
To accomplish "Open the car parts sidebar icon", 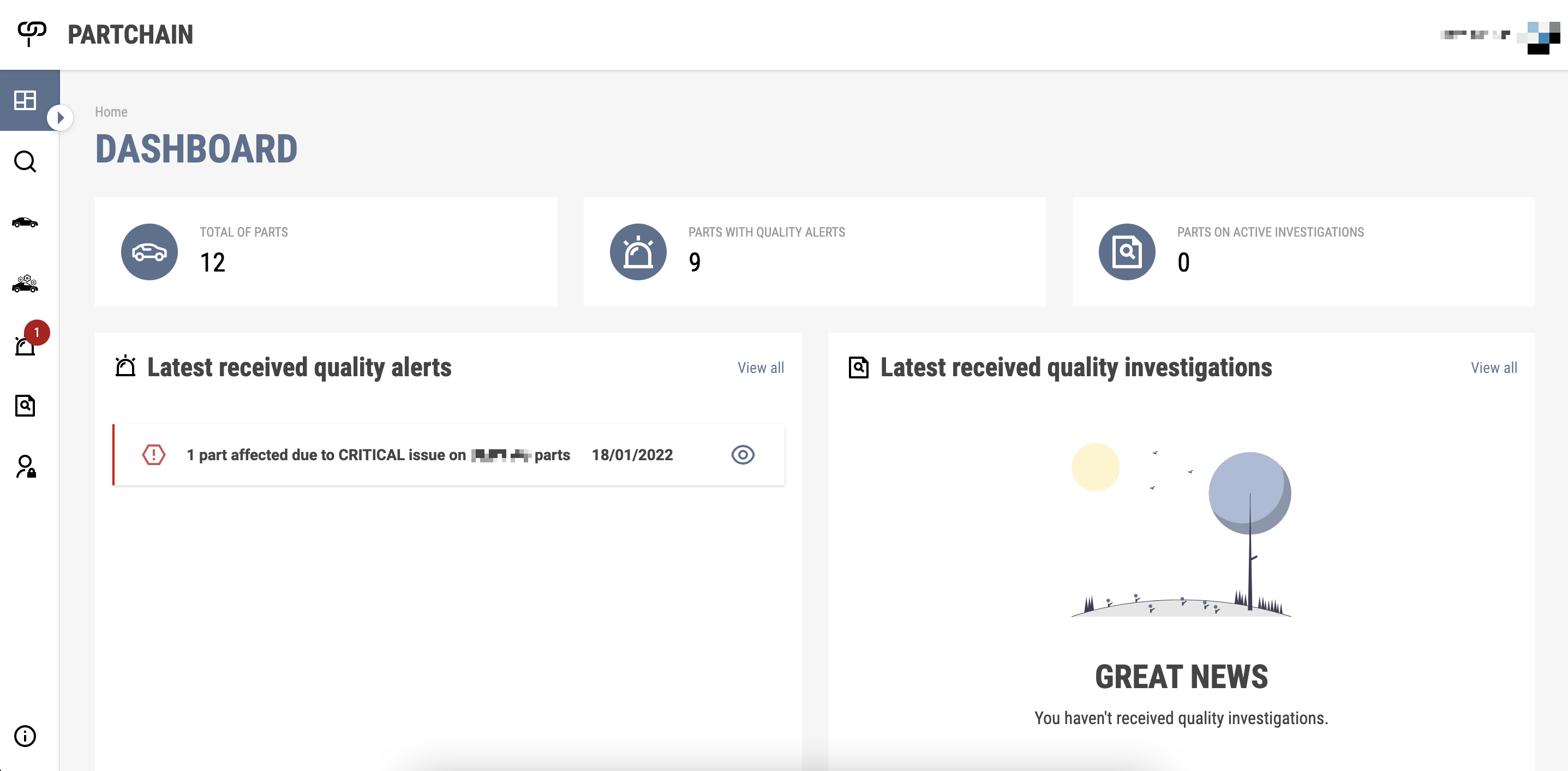I will (x=25, y=222).
